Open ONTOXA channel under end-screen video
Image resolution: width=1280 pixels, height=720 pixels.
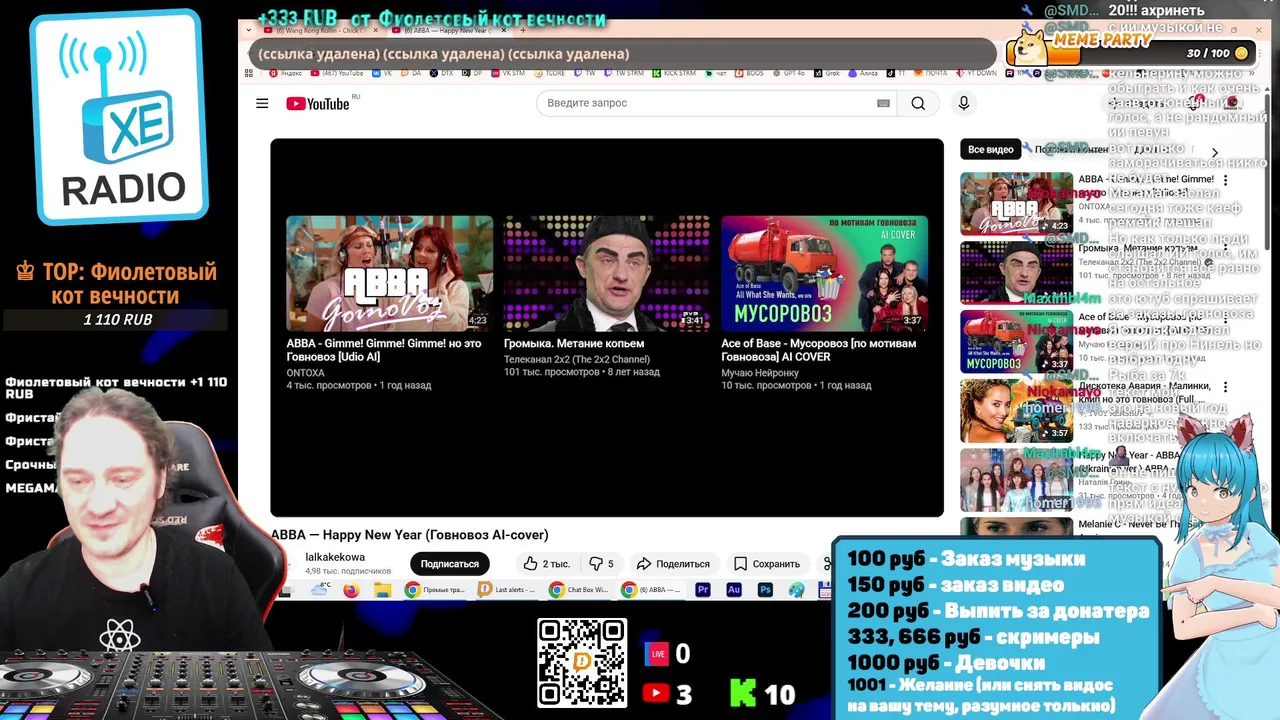(x=305, y=373)
